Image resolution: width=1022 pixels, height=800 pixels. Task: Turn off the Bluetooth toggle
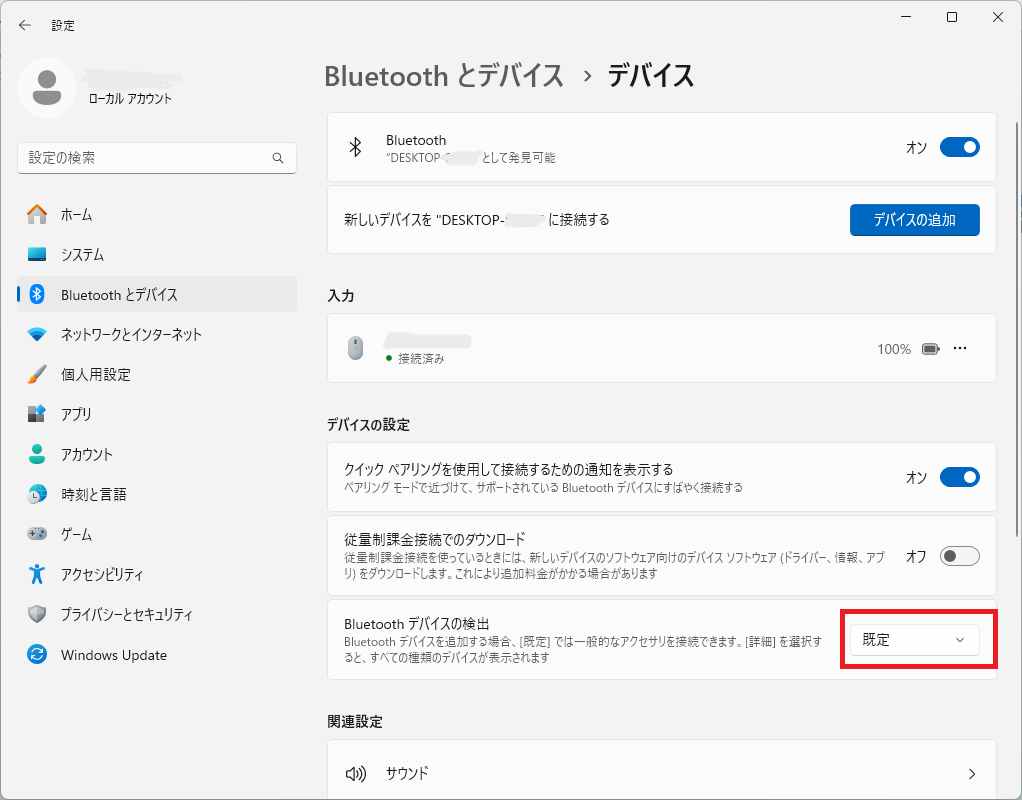click(x=959, y=147)
